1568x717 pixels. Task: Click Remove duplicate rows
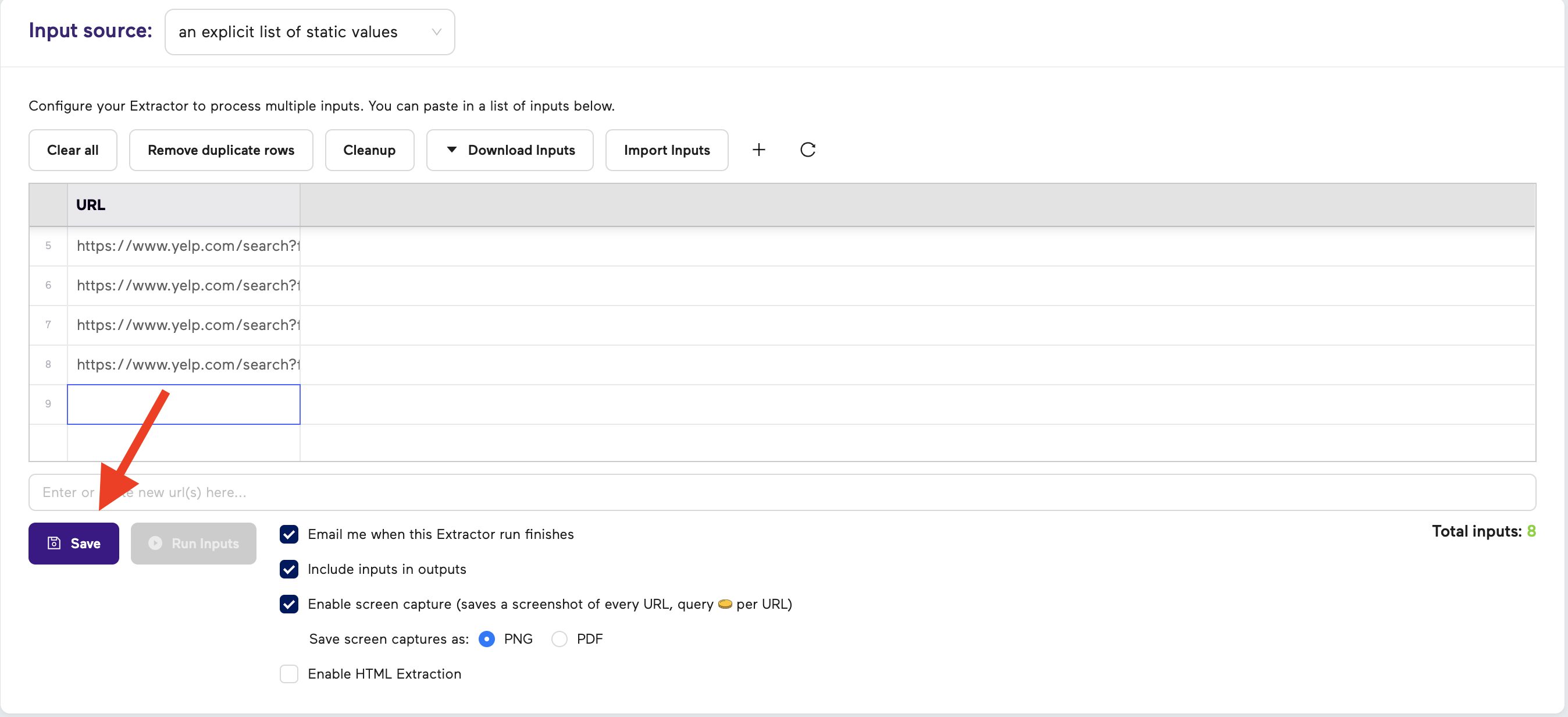tap(221, 150)
